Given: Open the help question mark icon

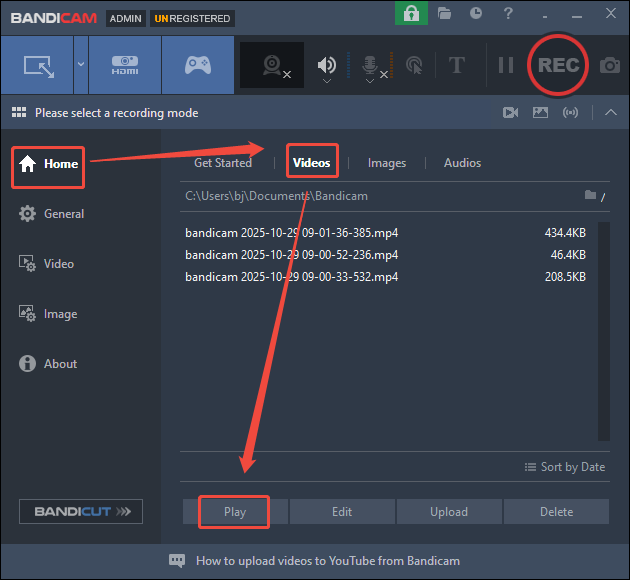Looking at the screenshot, I should pos(508,13).
